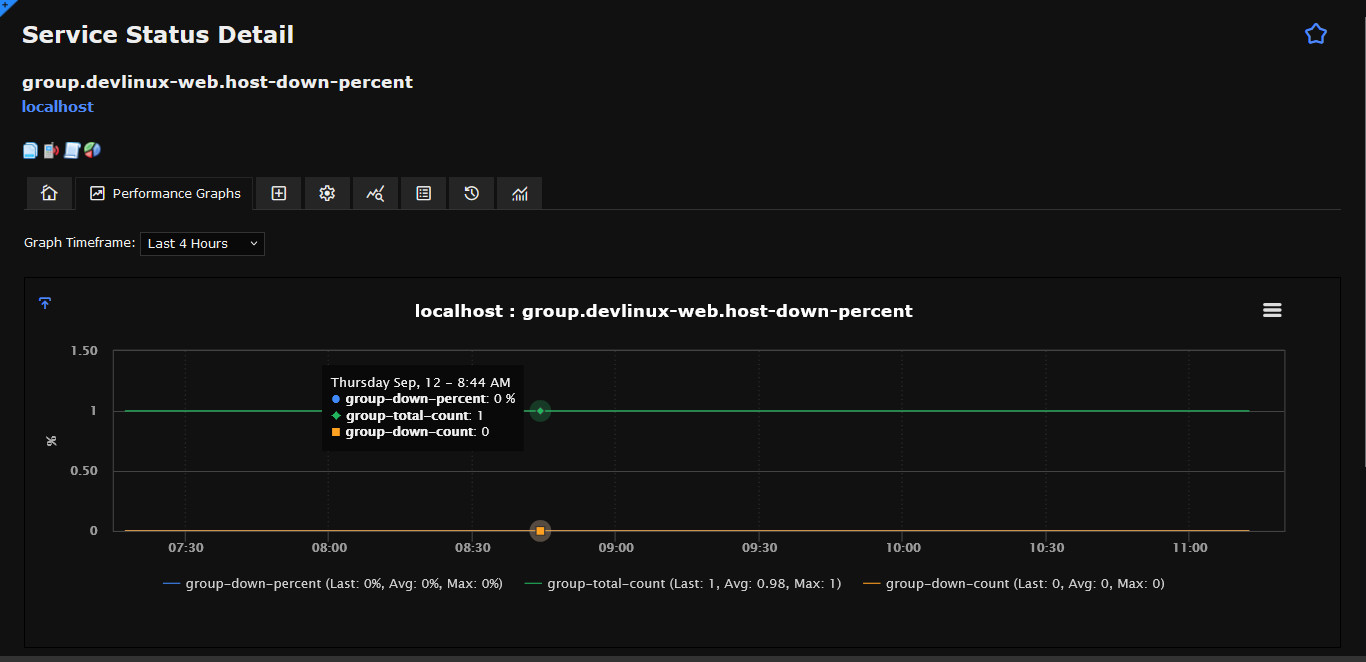Screen dimensions: 1366x662
Task: Open the gear configure tab
Action: click(327, 193)
